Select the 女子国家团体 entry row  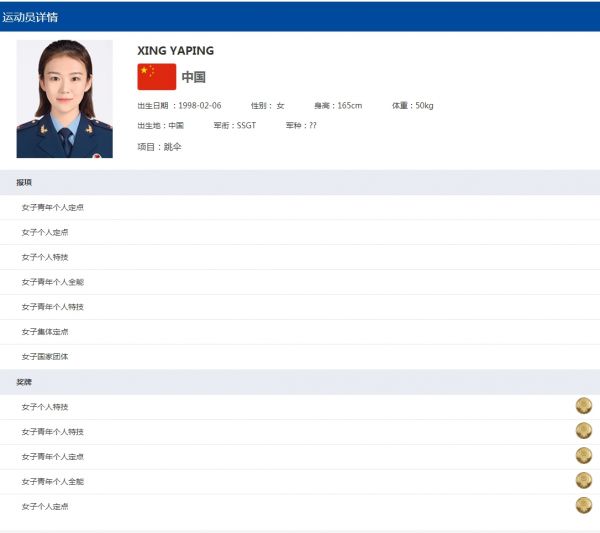tap(300, 357)
